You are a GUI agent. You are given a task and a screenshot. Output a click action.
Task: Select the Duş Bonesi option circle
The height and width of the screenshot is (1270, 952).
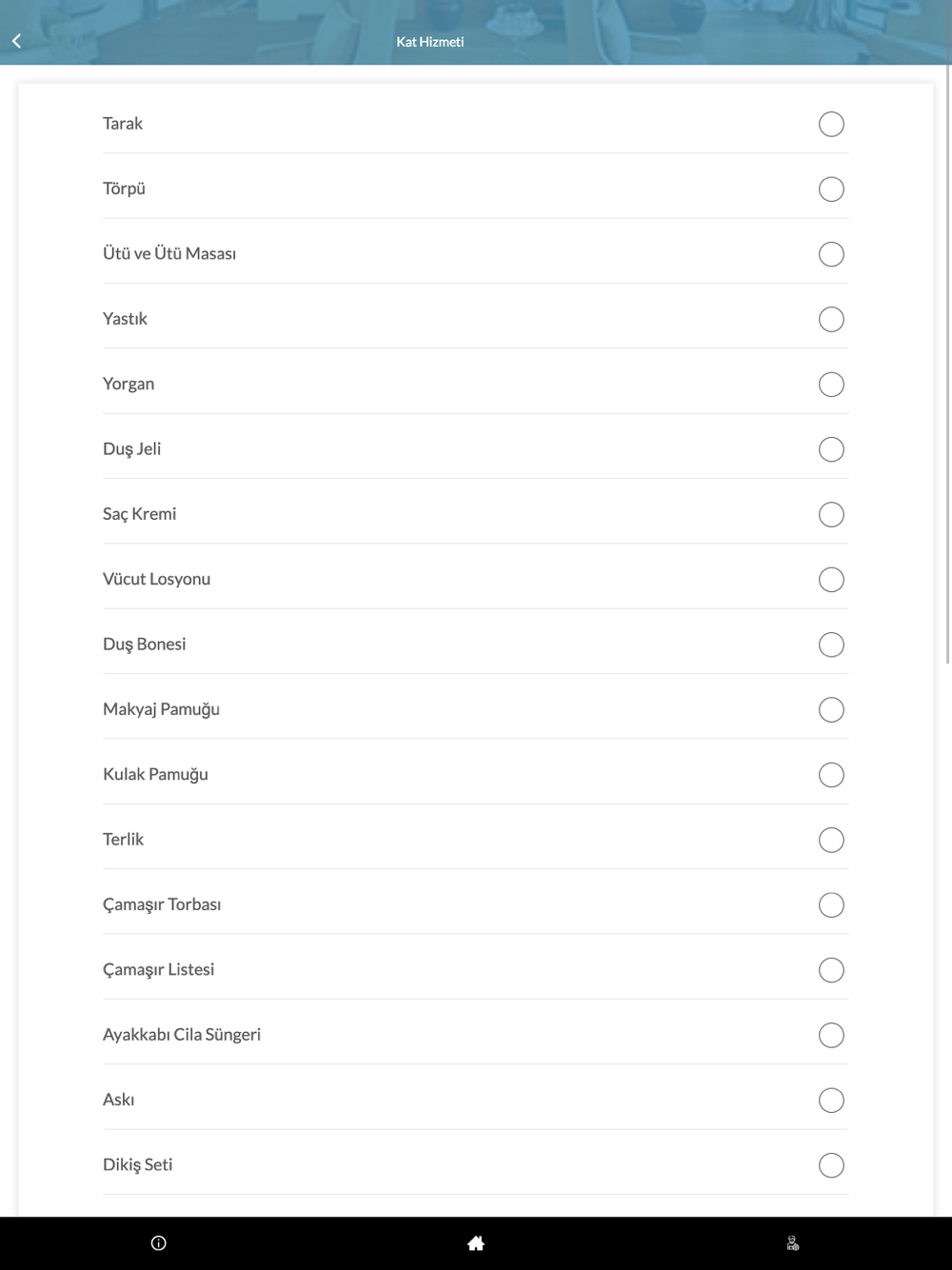coord(831,645)
